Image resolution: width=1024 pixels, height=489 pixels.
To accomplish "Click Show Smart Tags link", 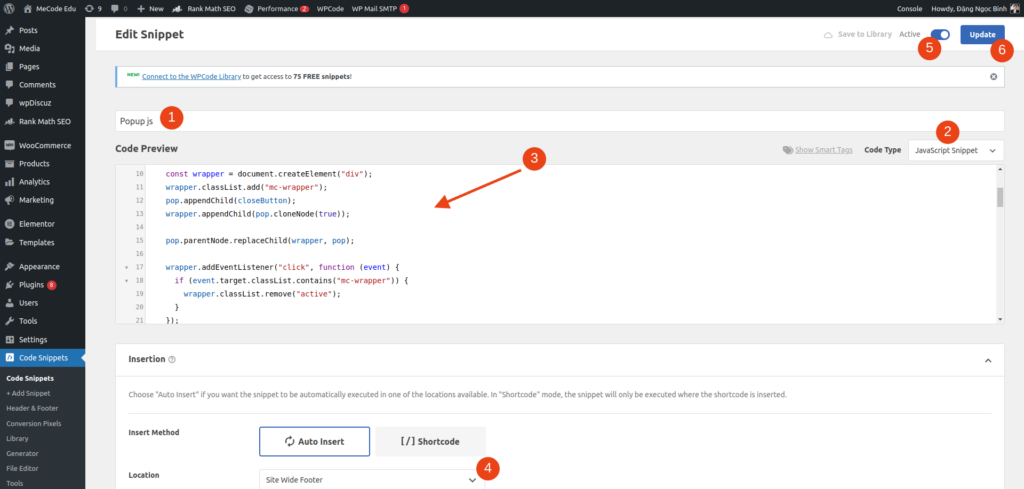I will coord(818,150).
